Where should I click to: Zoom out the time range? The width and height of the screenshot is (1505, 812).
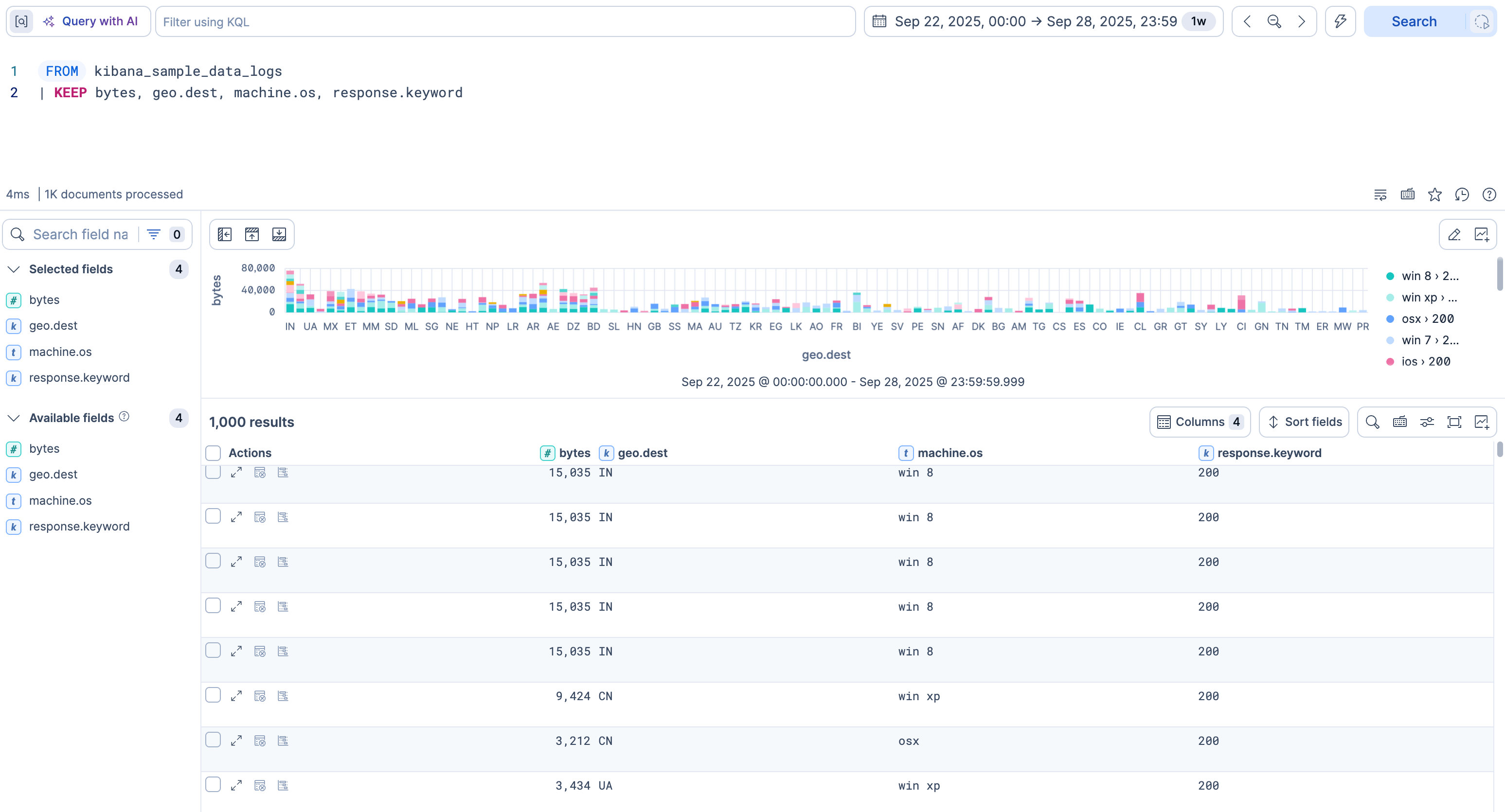(1274, 21)
